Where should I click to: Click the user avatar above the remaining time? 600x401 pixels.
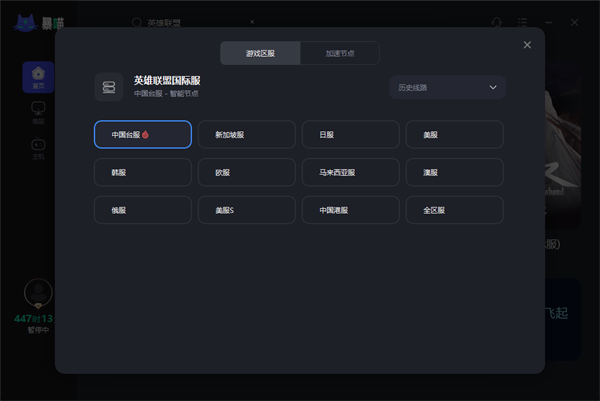[38, 292]
